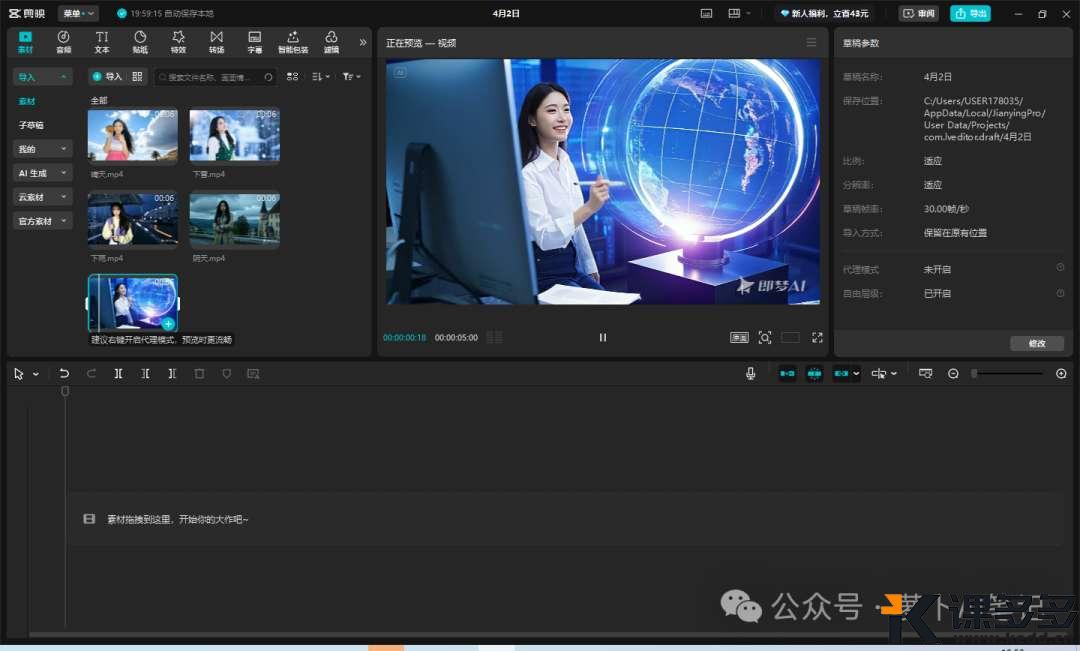Redo the last action
The image size is (1080, 651).
coord(91,373)
